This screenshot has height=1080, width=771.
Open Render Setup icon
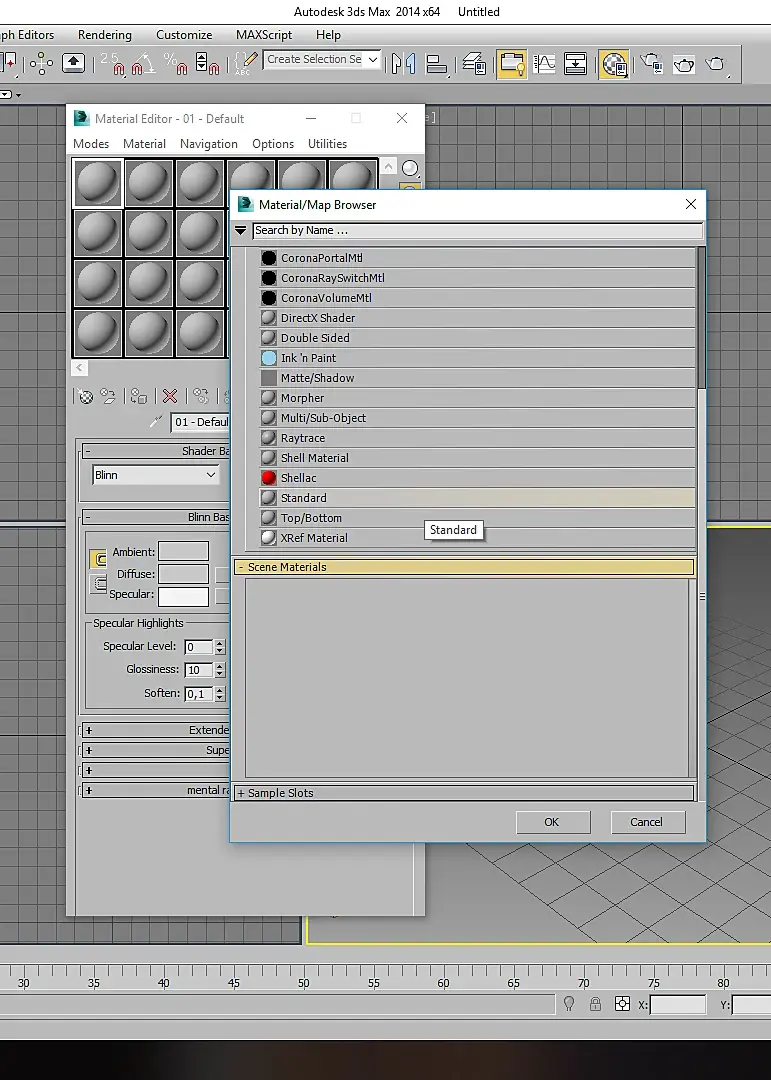pyautogui.click(x=651, y=63)
